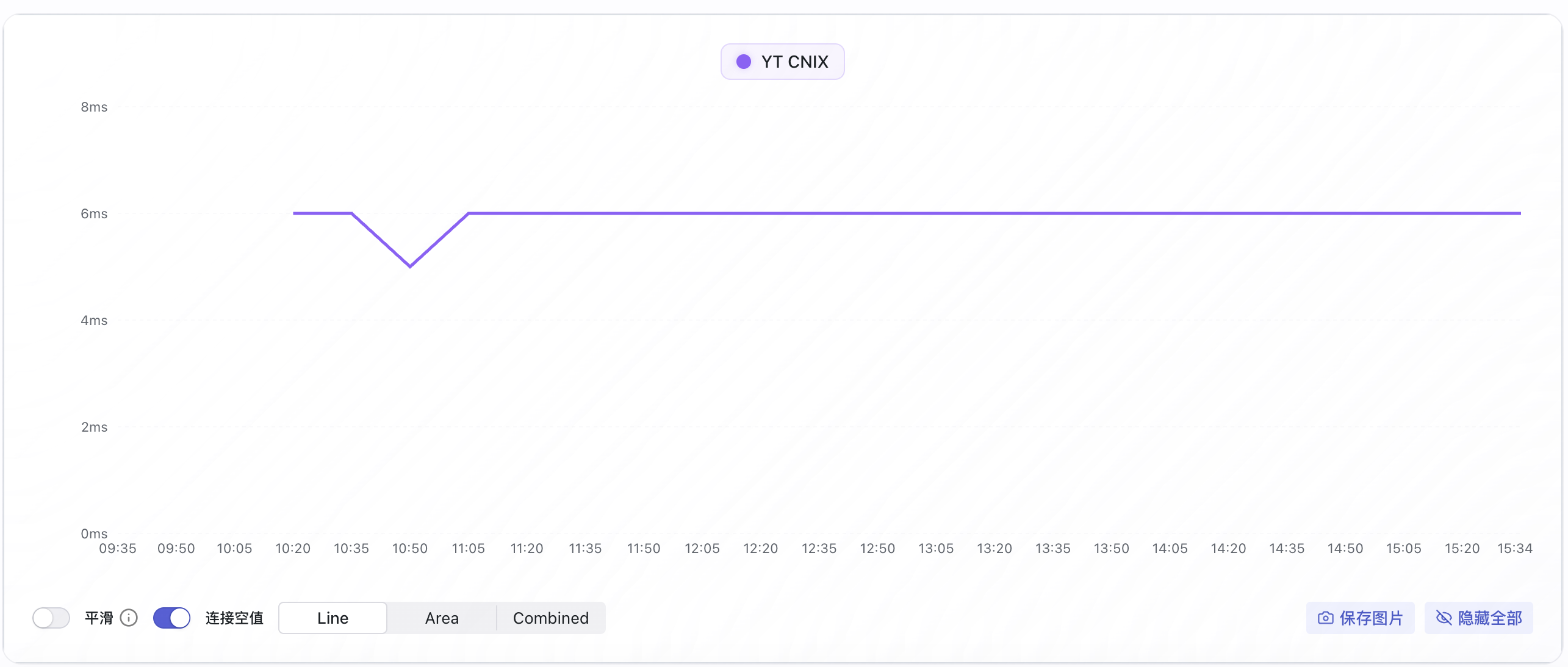Click the 10:20 x-axis time label
1568x667 pixels.
[x=293, y=548]
